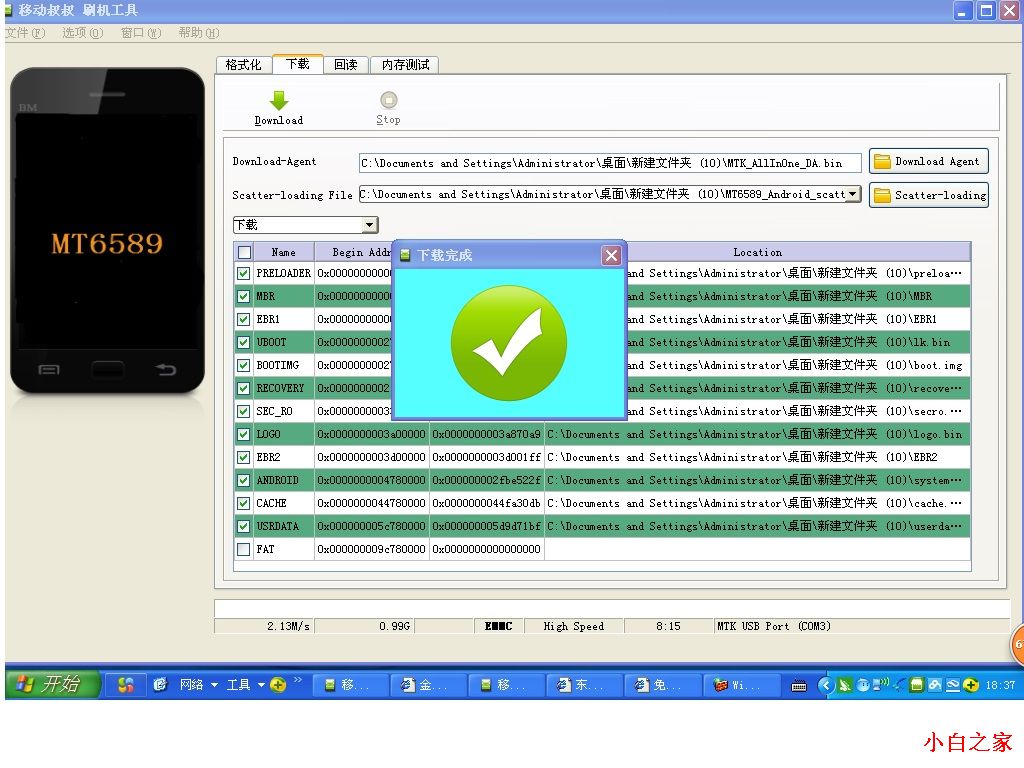Click the phone image's back arrow key
1024x768 pixels.
pyautogui.click(x=166, y=370)
